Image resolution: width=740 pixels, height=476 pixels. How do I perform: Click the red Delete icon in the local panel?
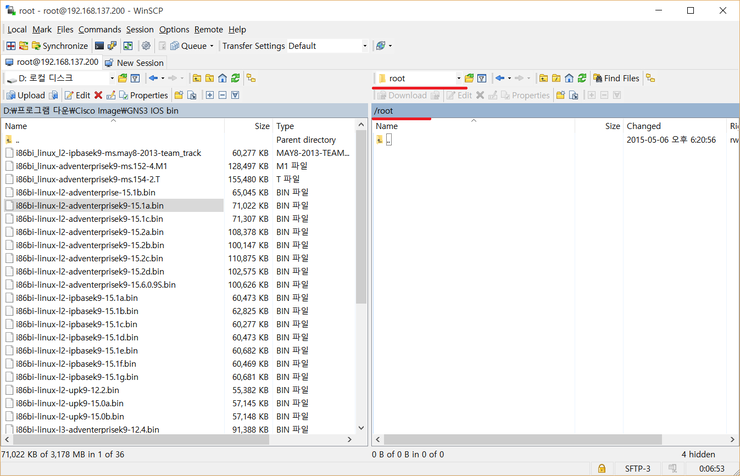98,95
